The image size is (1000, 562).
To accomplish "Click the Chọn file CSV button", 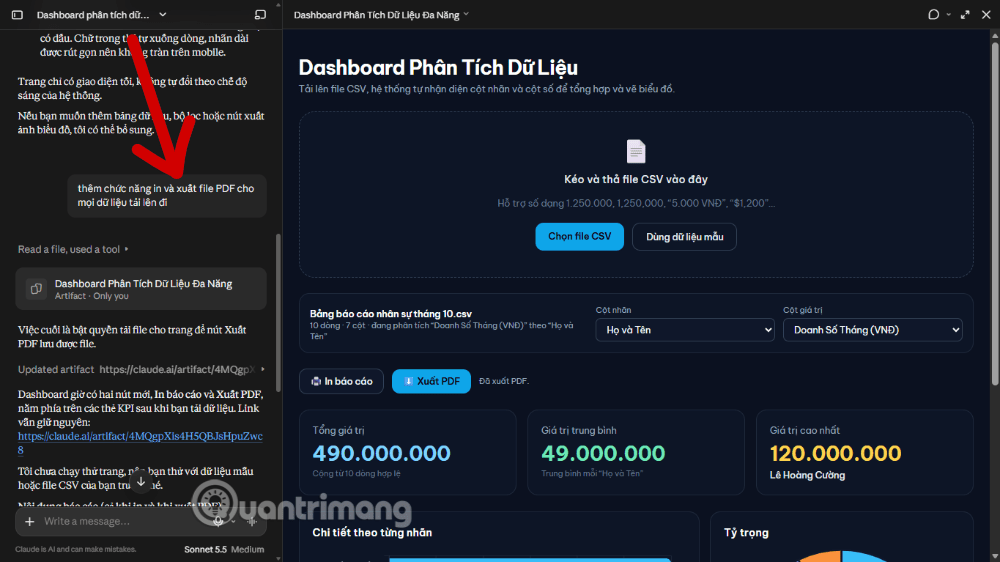I will tap(579, 237).
